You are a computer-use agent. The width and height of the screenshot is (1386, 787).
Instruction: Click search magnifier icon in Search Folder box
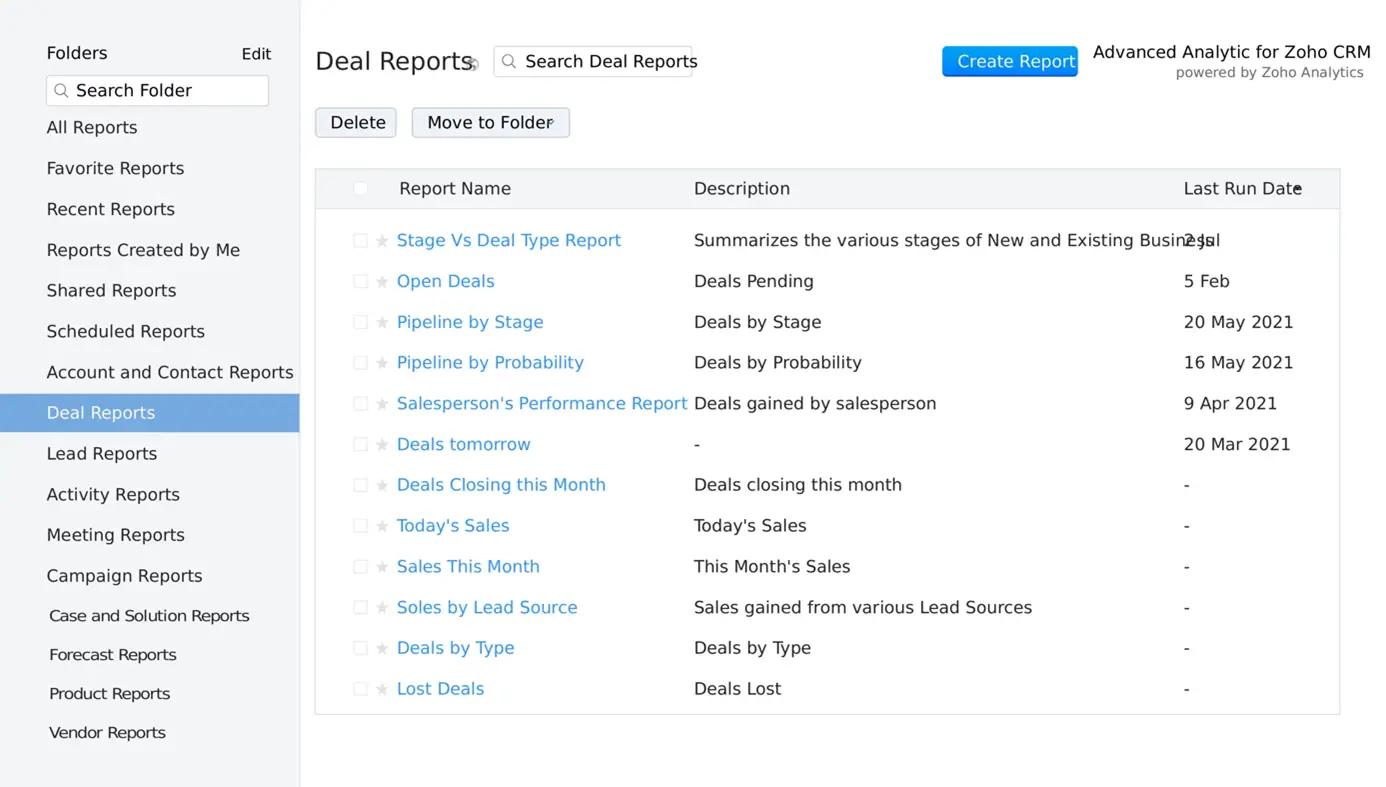click(x=61, y=91)
